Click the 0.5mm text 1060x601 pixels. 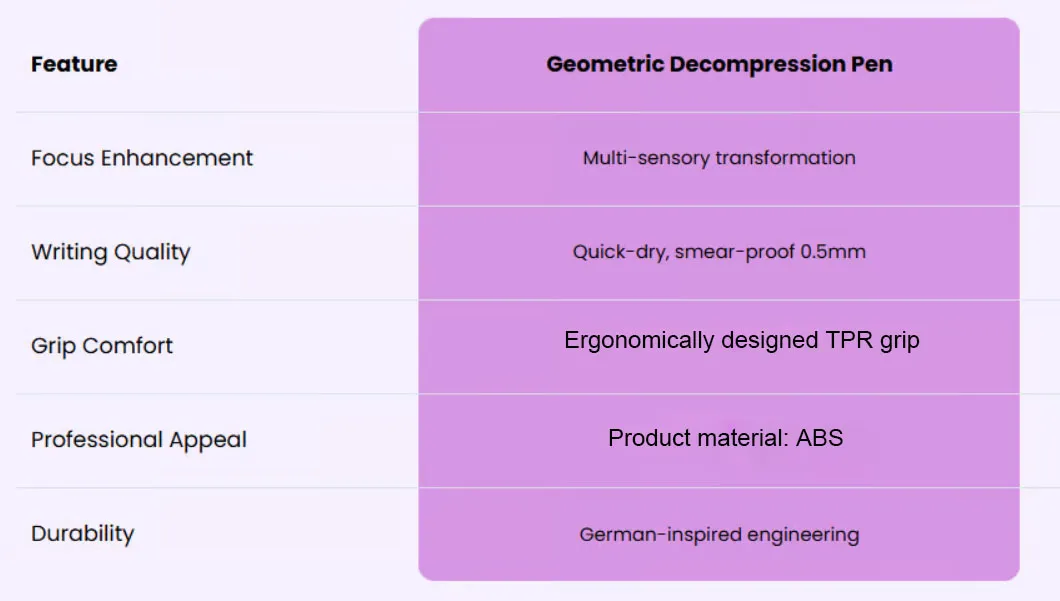click(x=833, y=252)
